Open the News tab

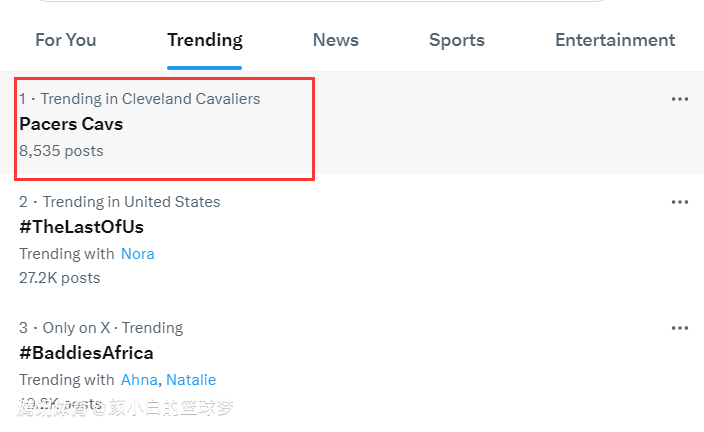pyautogui.click(x=335, y=40)
